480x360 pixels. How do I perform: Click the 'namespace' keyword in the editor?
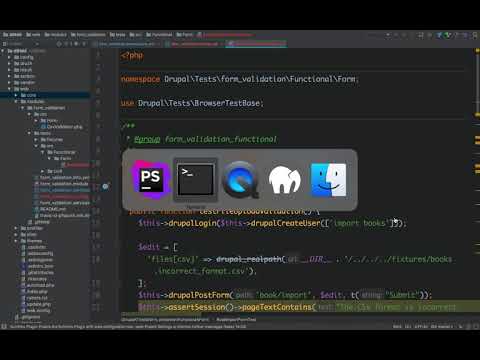[140, 79]
